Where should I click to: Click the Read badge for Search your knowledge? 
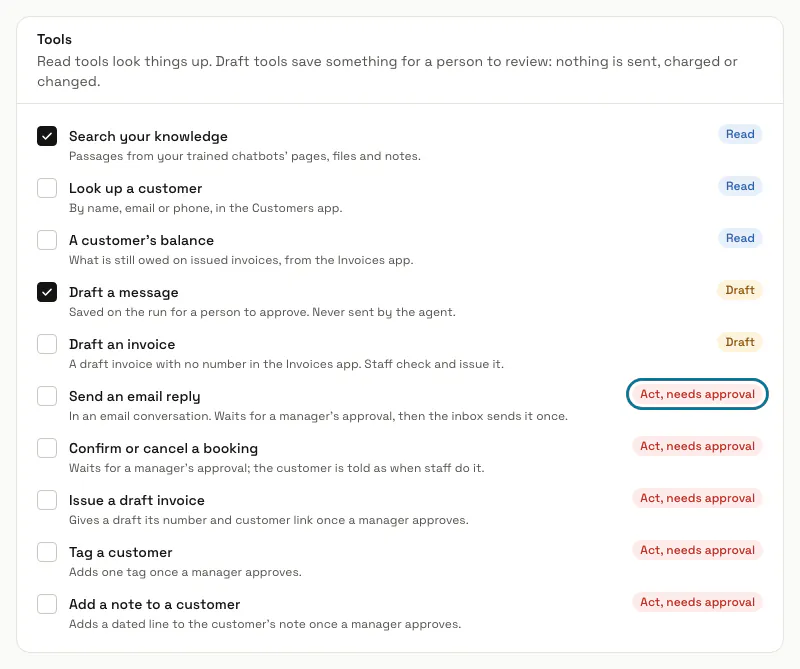(740, 134)
